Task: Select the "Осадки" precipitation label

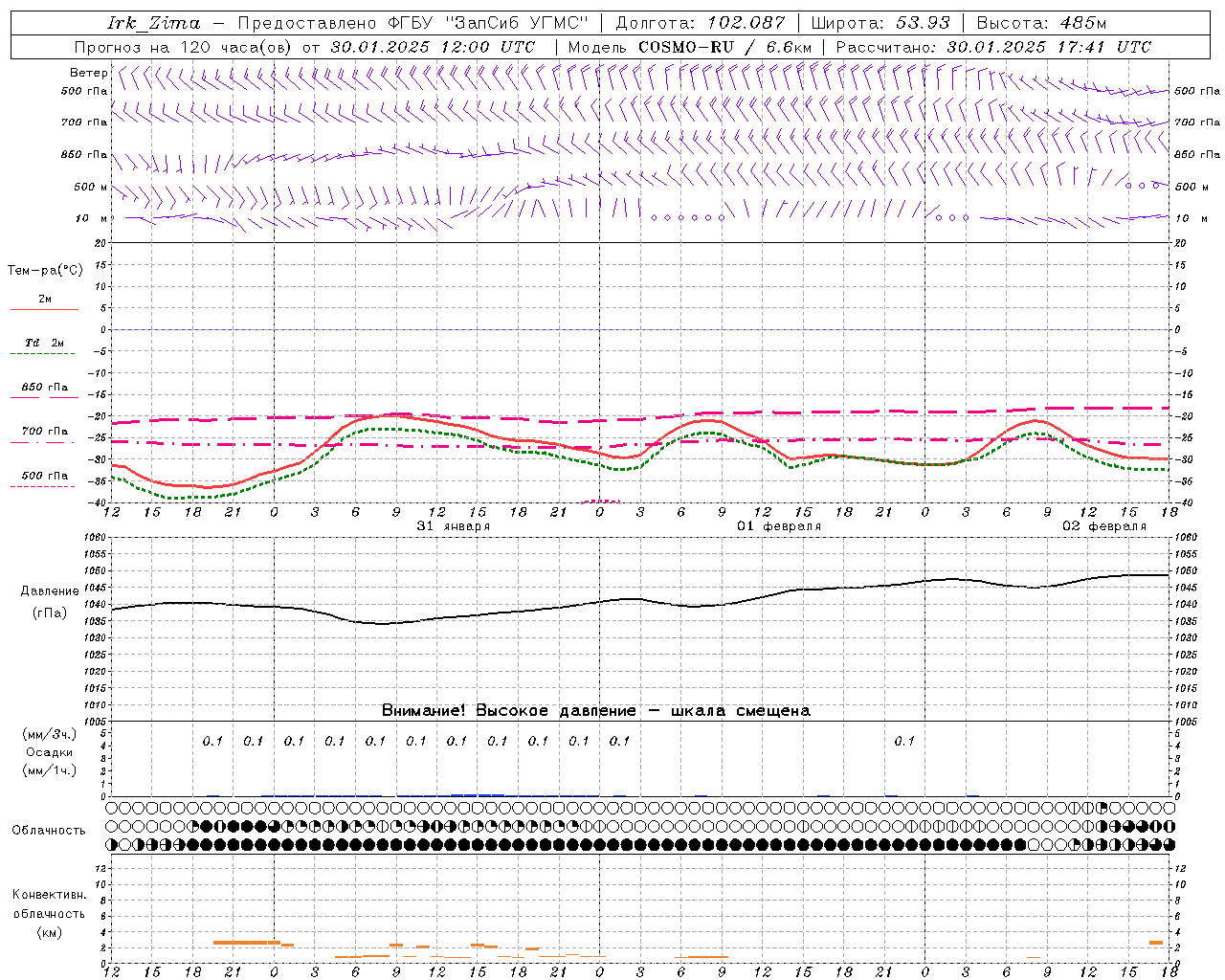Action: click(51, 752)
